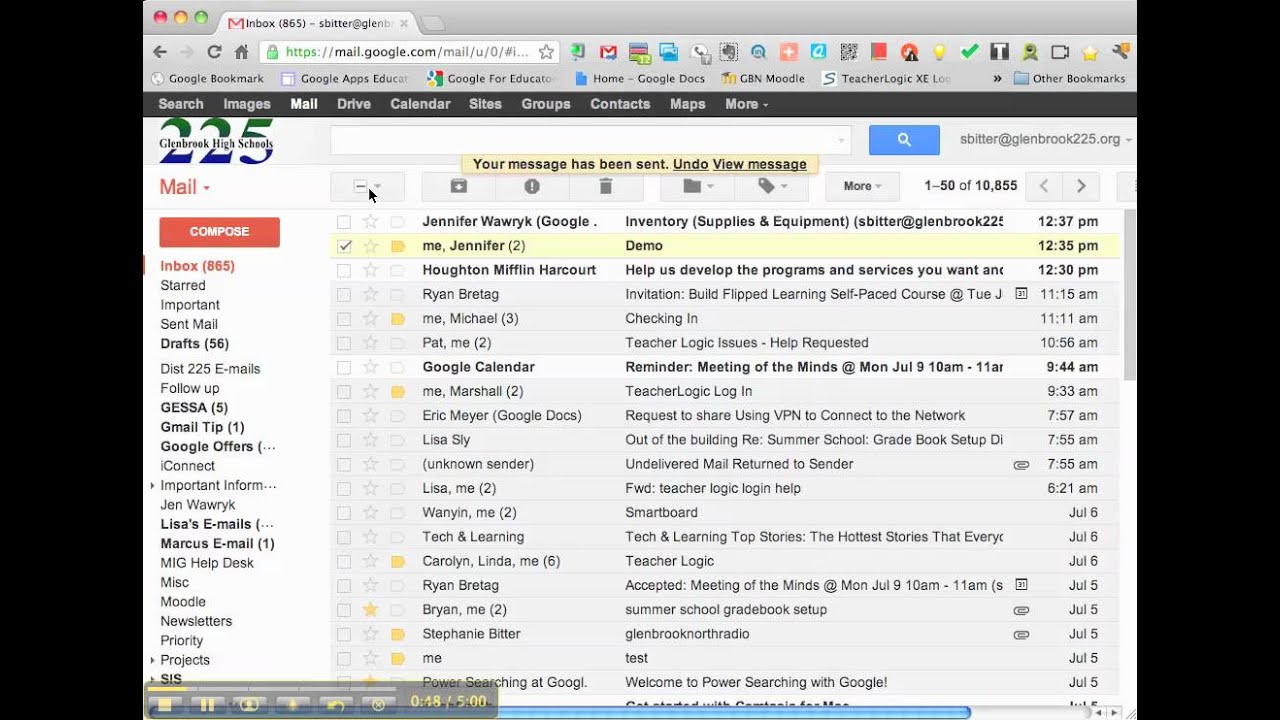Open the More actions dropdown

[862, 186]
